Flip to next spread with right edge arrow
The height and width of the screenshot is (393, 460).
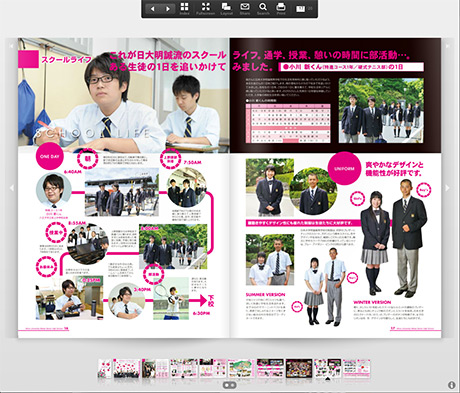(x=447, y=188)
